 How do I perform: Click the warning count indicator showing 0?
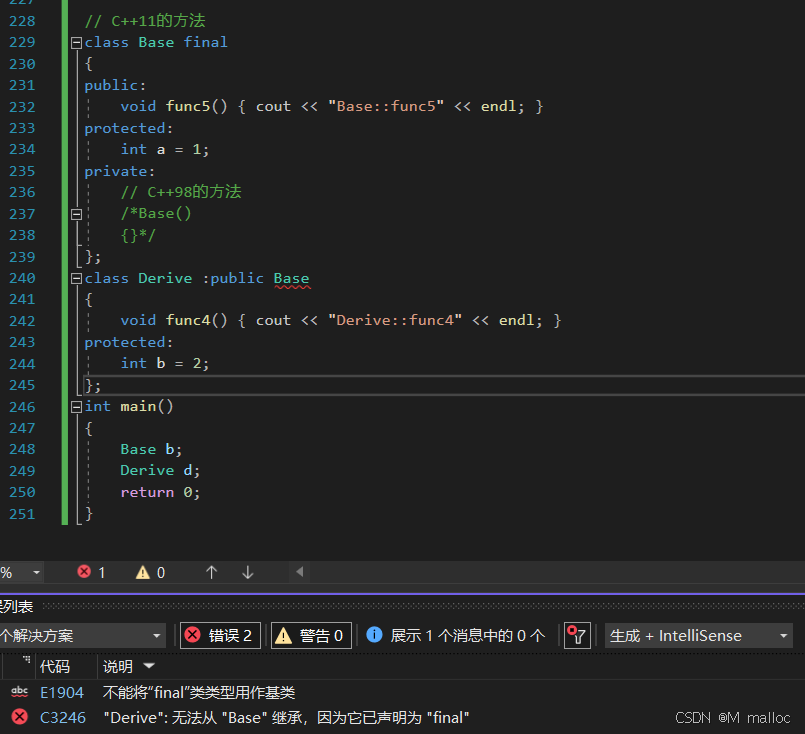click(x=150, y=572)
